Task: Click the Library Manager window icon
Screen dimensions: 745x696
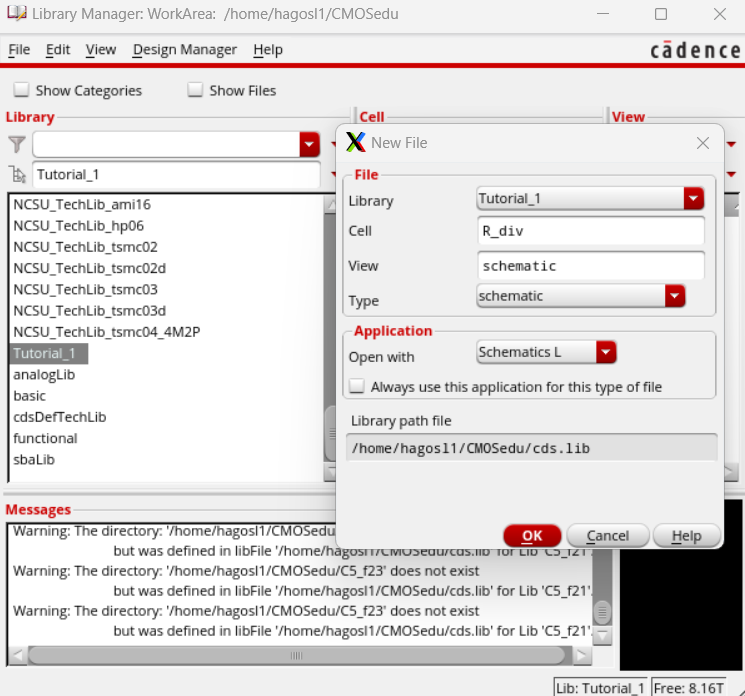Action: (15, 14)
